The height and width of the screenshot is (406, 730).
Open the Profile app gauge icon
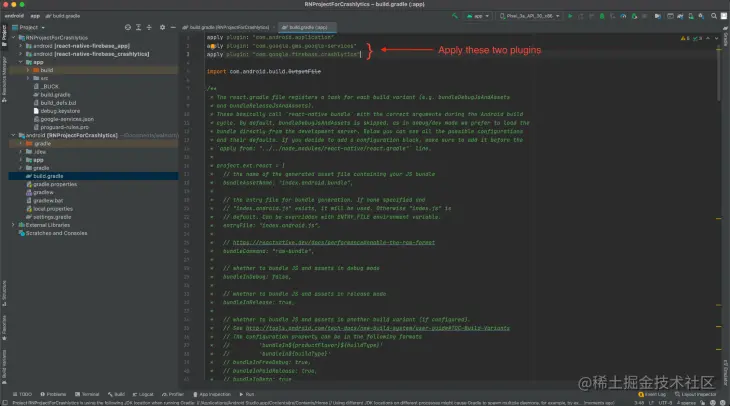coord(623,16)
